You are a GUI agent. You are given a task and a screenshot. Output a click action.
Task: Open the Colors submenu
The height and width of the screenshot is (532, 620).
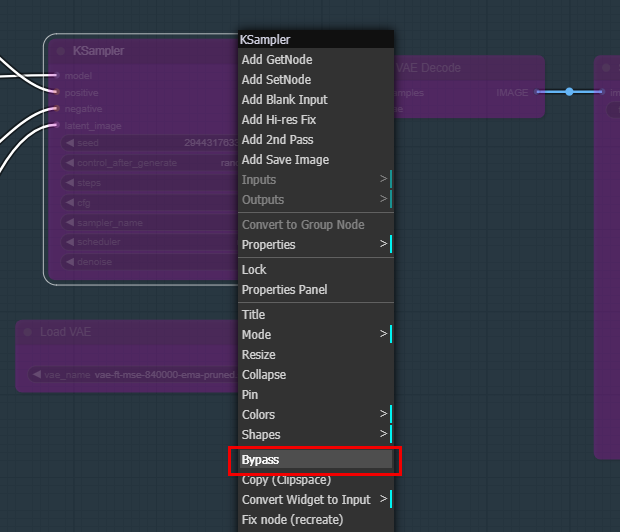(316, 415)
